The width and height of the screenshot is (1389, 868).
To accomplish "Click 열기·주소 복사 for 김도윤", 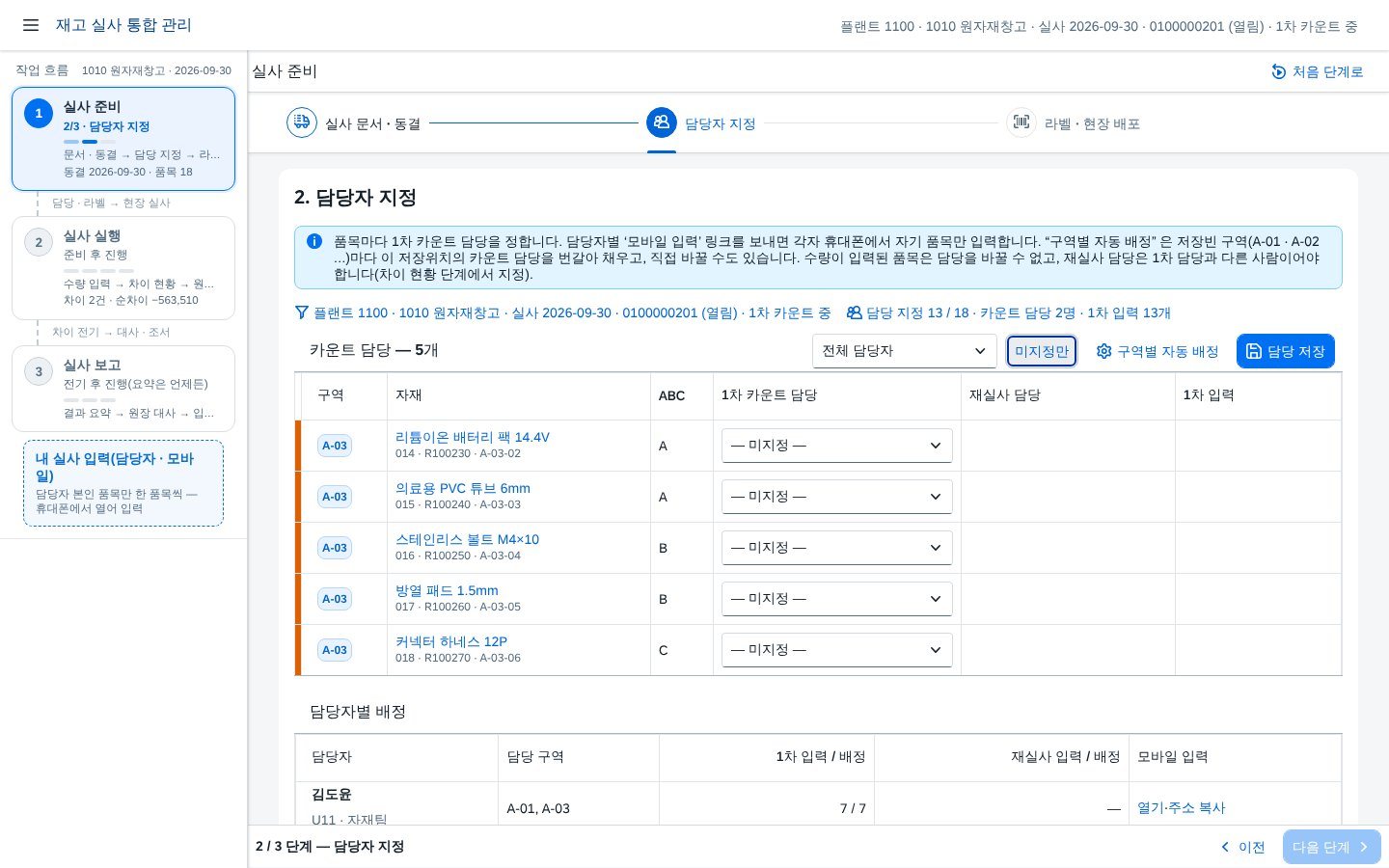I will tap(1182, 808).
